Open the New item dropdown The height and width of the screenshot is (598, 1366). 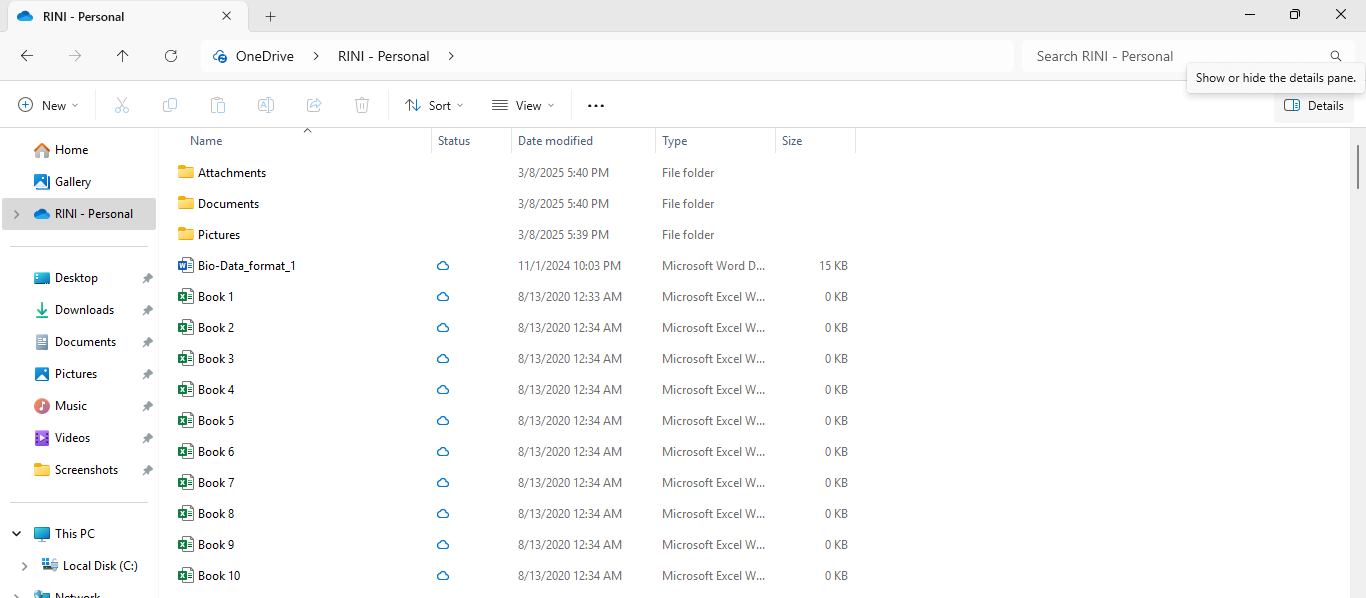coord(48,105)
